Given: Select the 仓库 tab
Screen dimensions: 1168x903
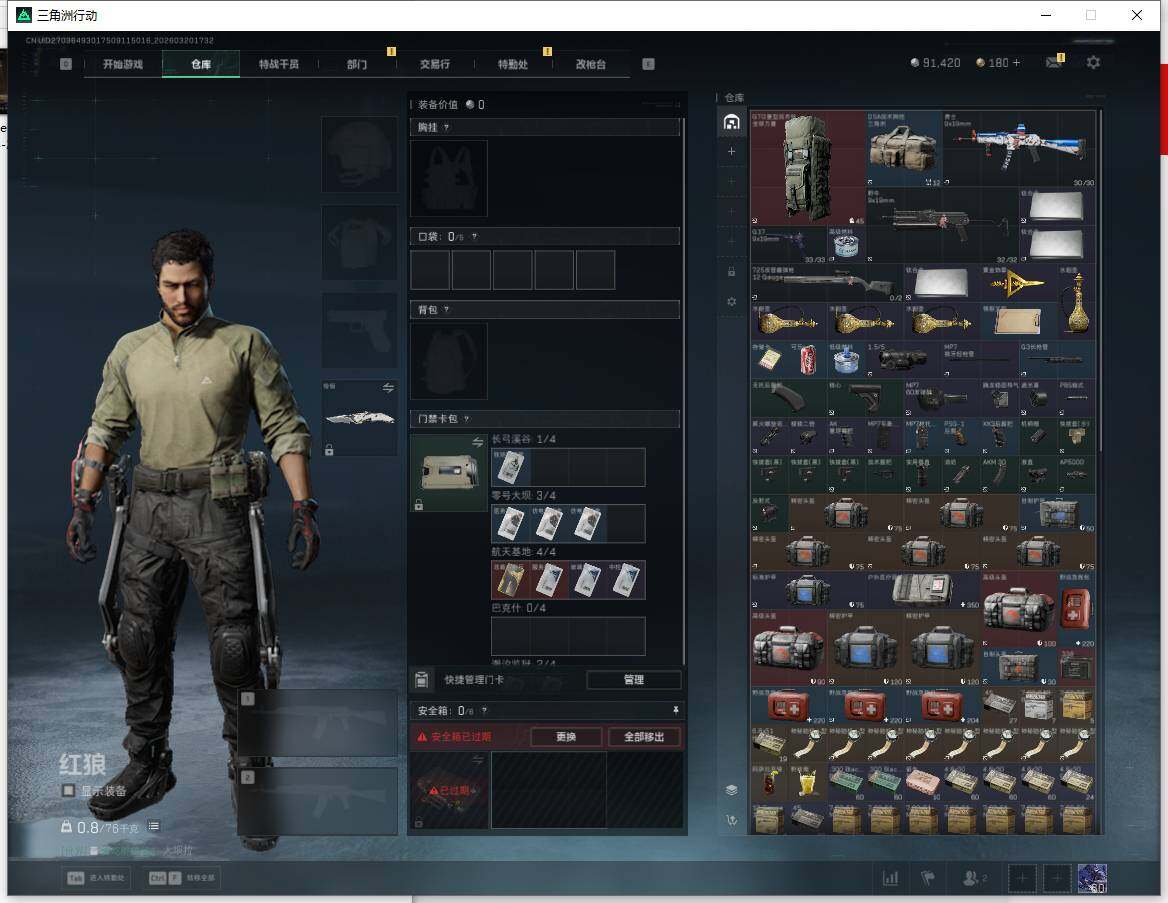Looking at the screenshot, I should tap(201, 64).
